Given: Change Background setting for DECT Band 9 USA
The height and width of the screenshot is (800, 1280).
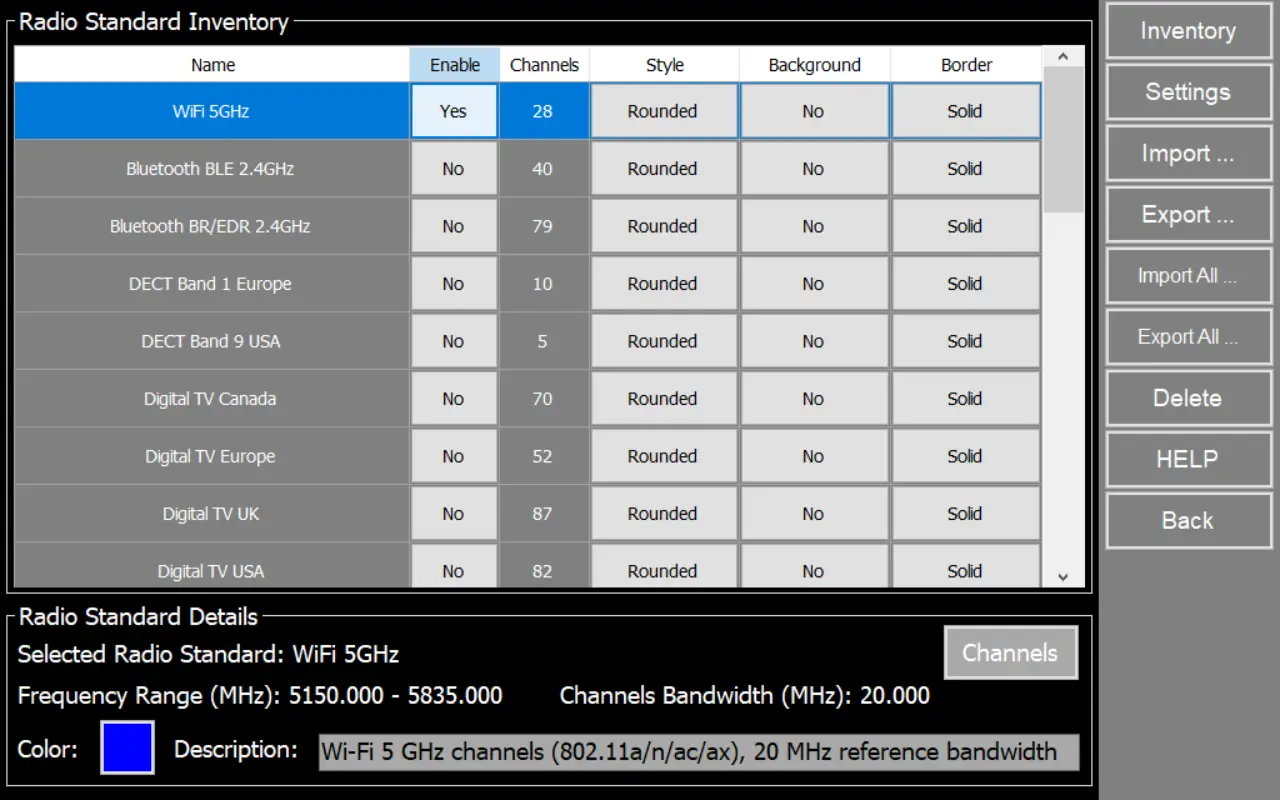Looking at the screenshot, I should coord(814,341).
